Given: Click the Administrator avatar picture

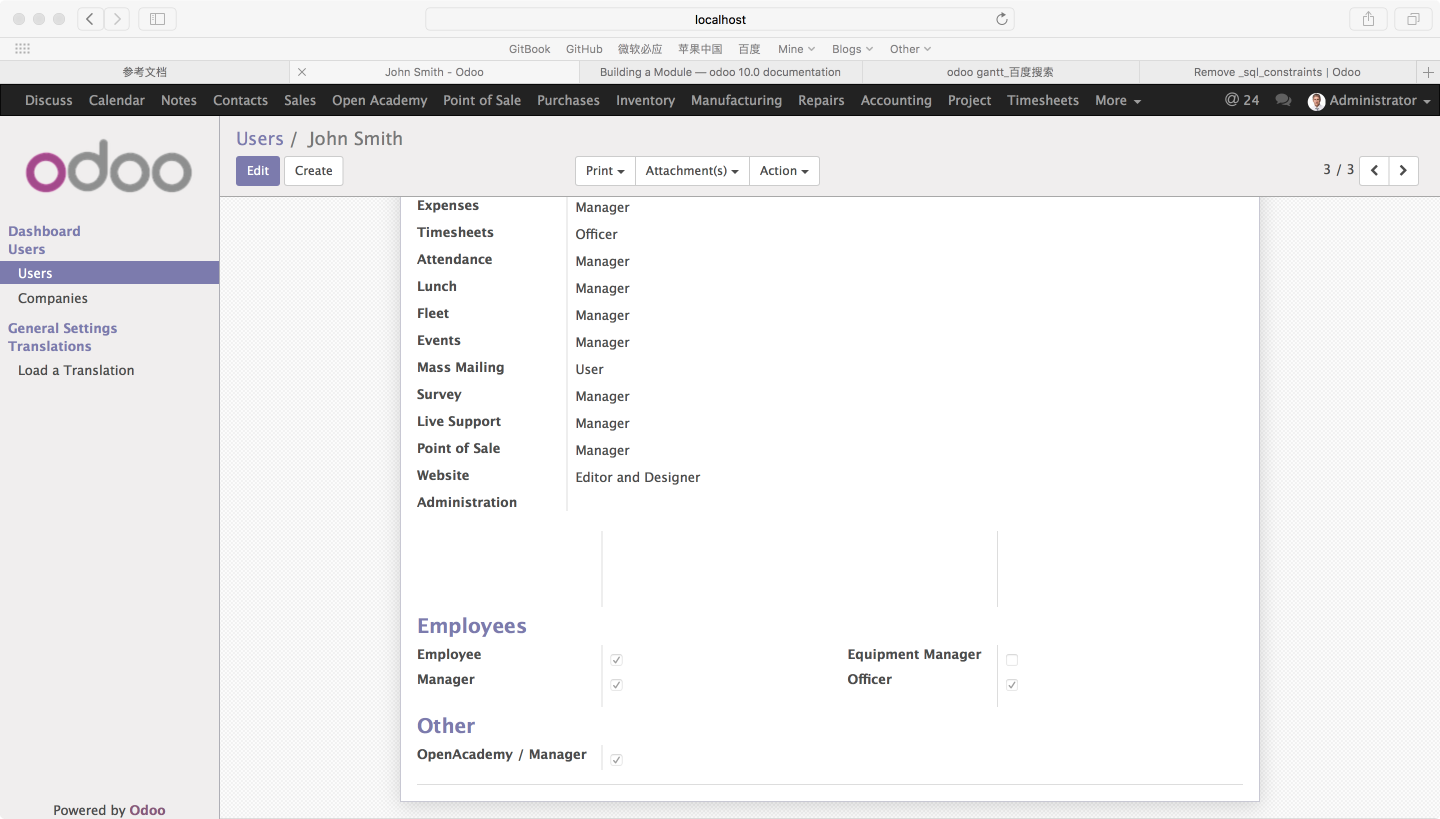Looking at the screenshot, I should pos(1316,101).
